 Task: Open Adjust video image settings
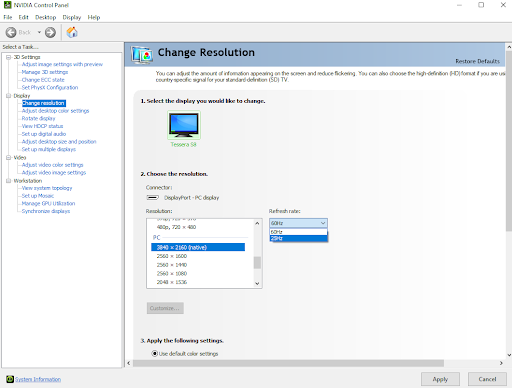coord(54,172)
